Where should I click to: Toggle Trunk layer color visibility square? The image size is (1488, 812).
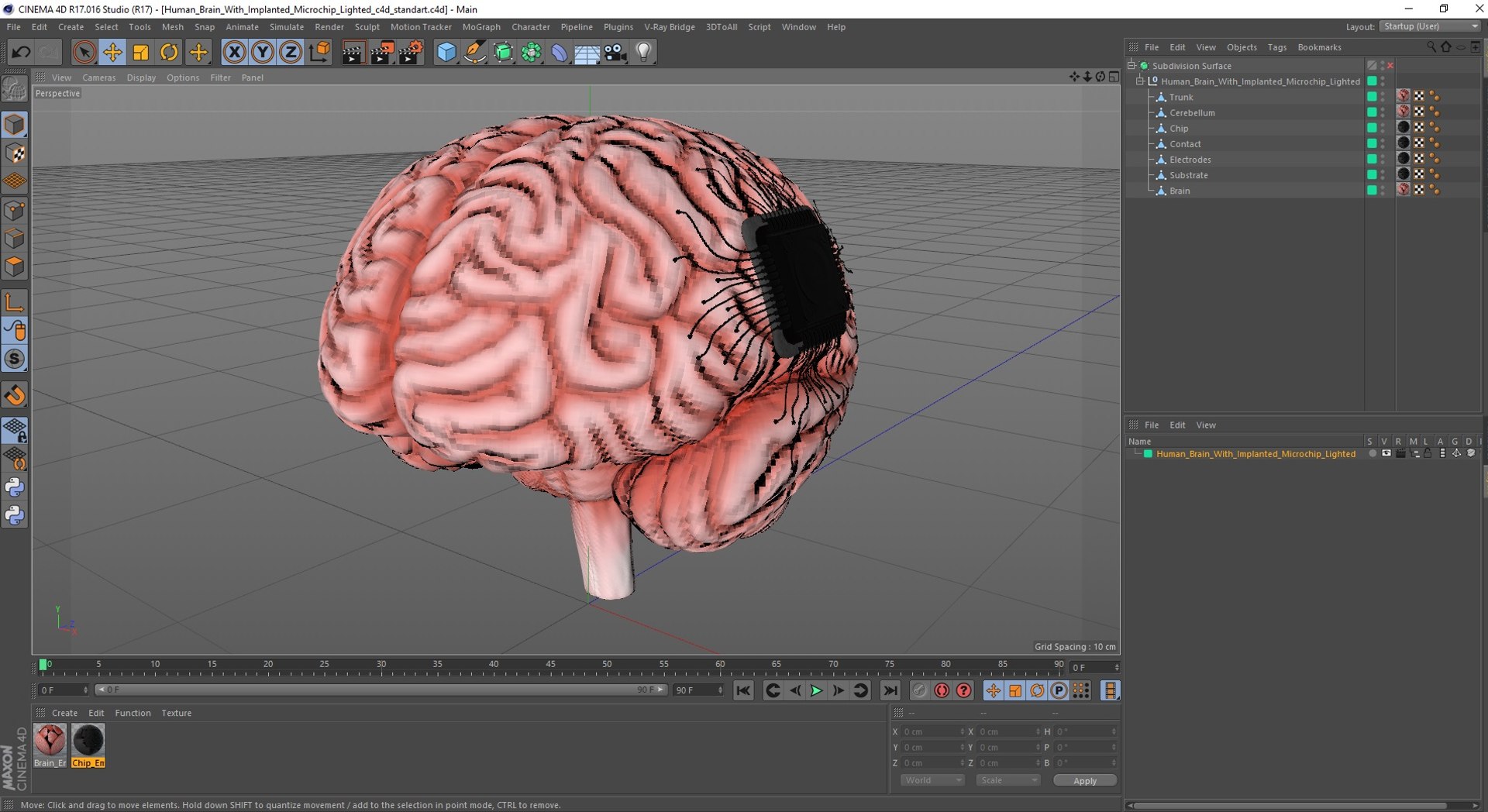(x=1372, y=97)
